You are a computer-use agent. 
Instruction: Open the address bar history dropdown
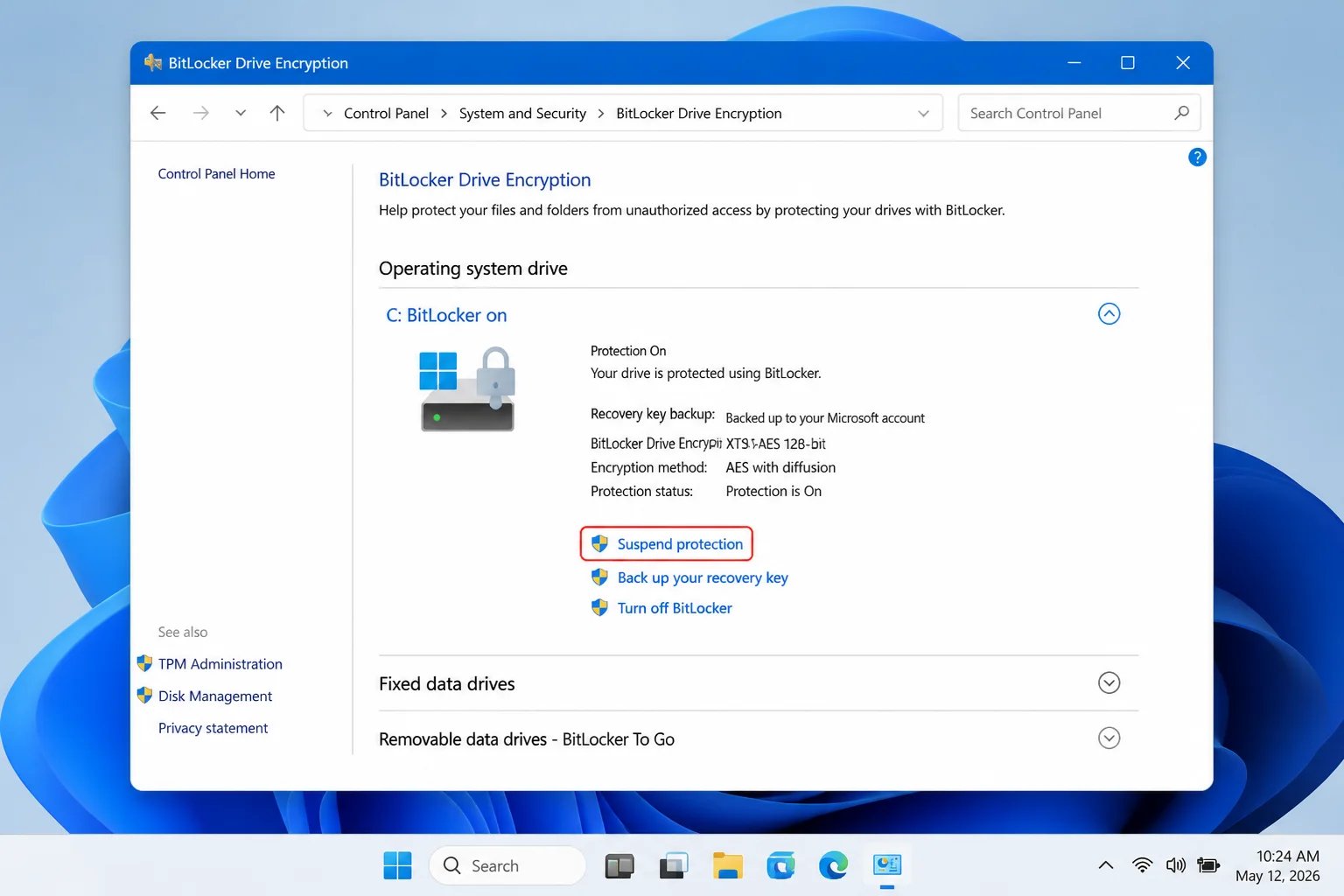pyautogui.click(x=923, y=114)
